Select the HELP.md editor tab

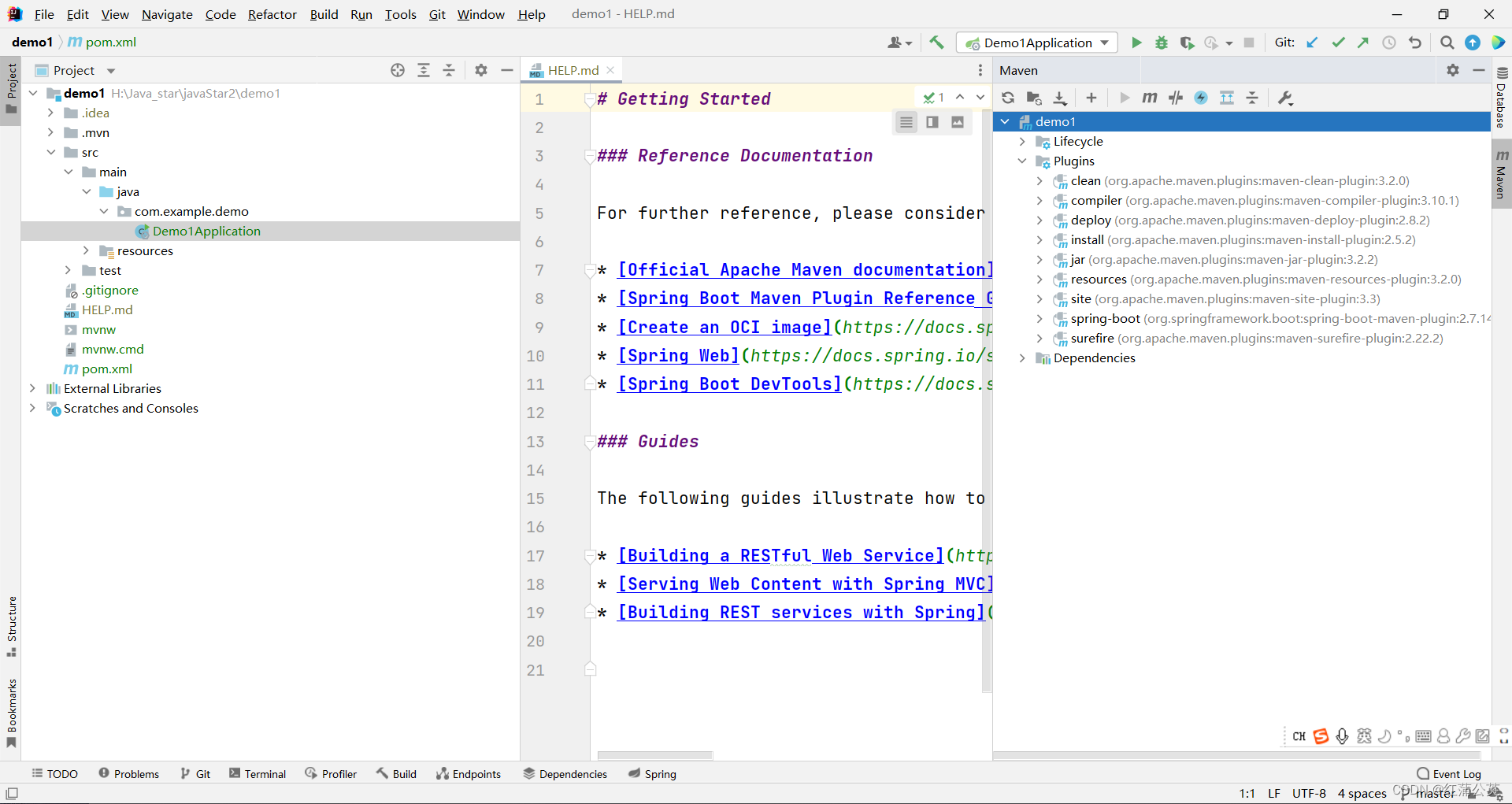[573, 70]
